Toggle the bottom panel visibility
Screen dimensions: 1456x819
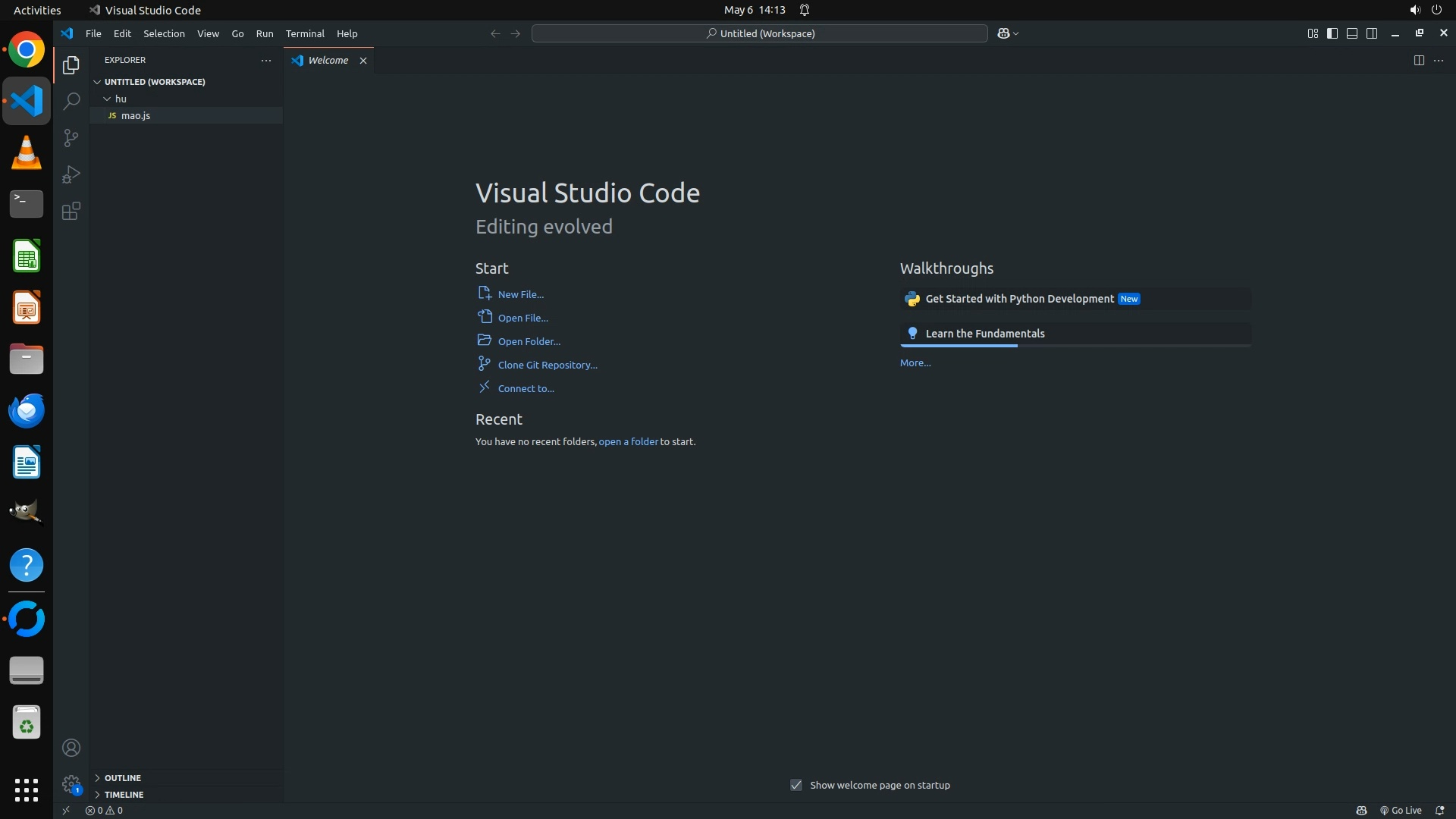click(x=1351, y=33)
